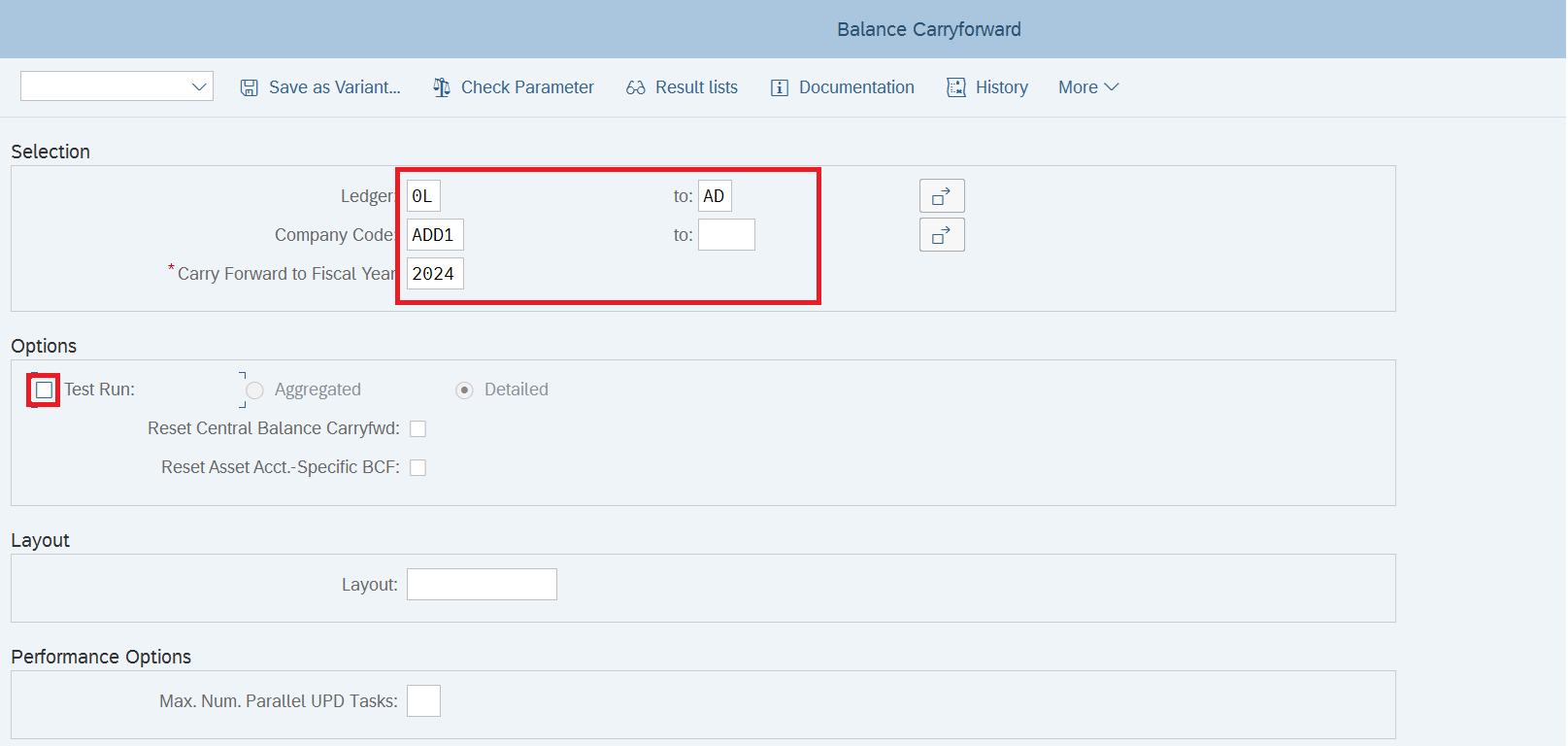The image size is (1568, 746).
Task: Open Result lists via glasses icon
Action: (636, 87)
